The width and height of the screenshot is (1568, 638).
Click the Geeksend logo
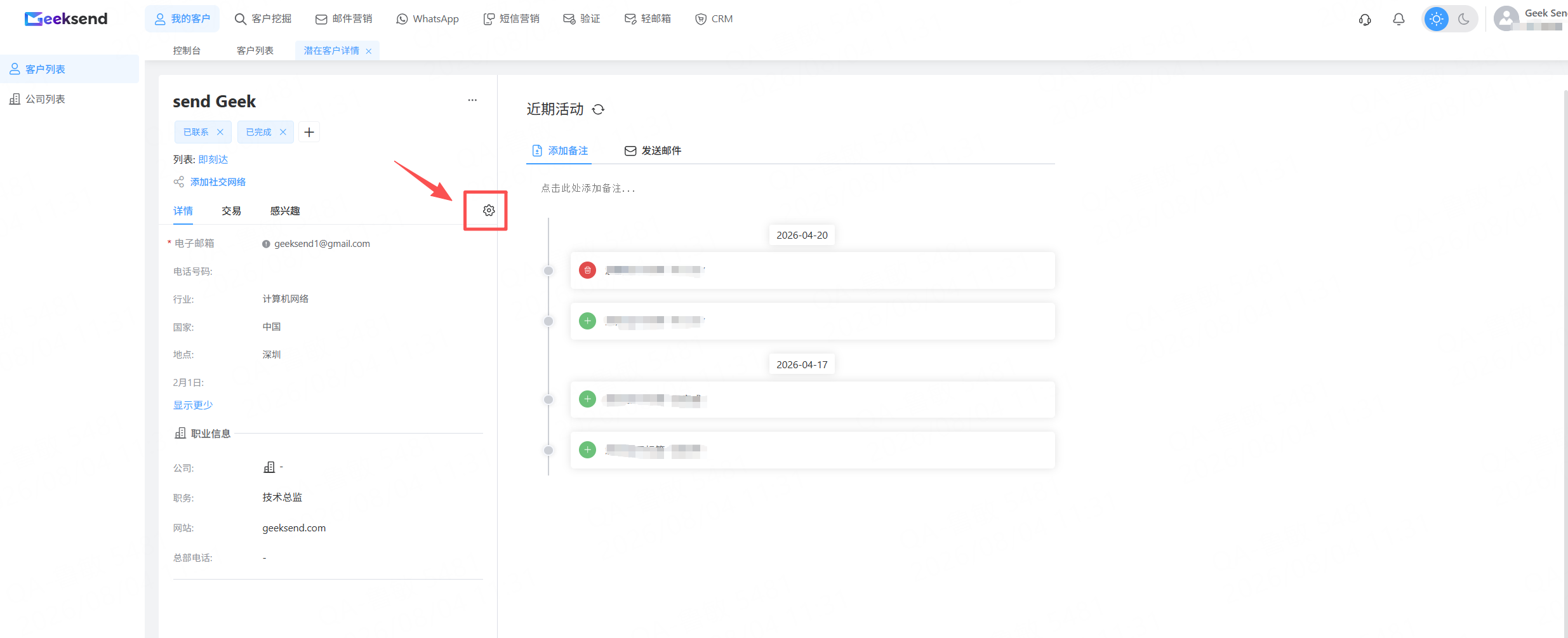[x=66, y=19]
